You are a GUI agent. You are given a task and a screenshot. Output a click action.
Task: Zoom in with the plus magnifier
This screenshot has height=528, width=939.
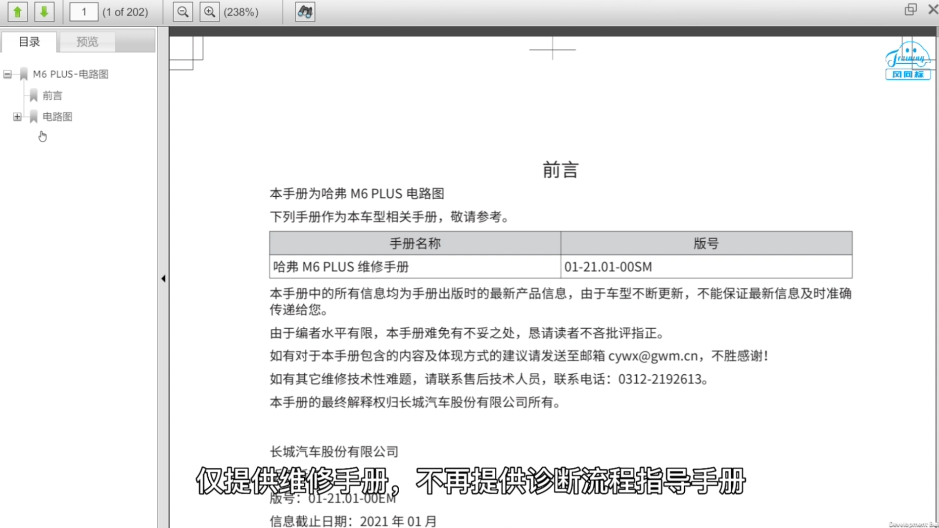(x=209, y=11)
